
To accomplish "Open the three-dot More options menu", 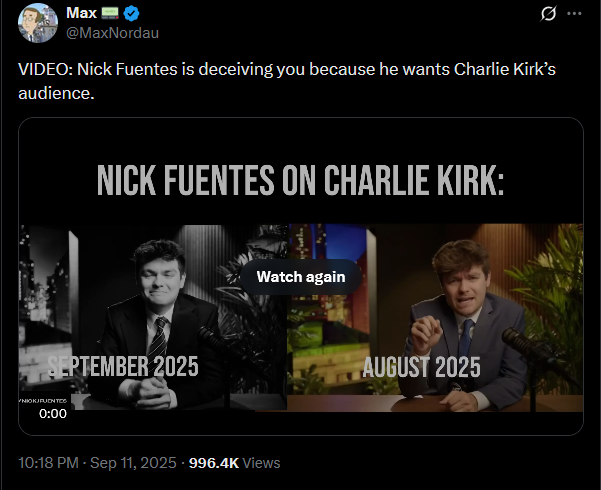I will click(x=574, y=14).
